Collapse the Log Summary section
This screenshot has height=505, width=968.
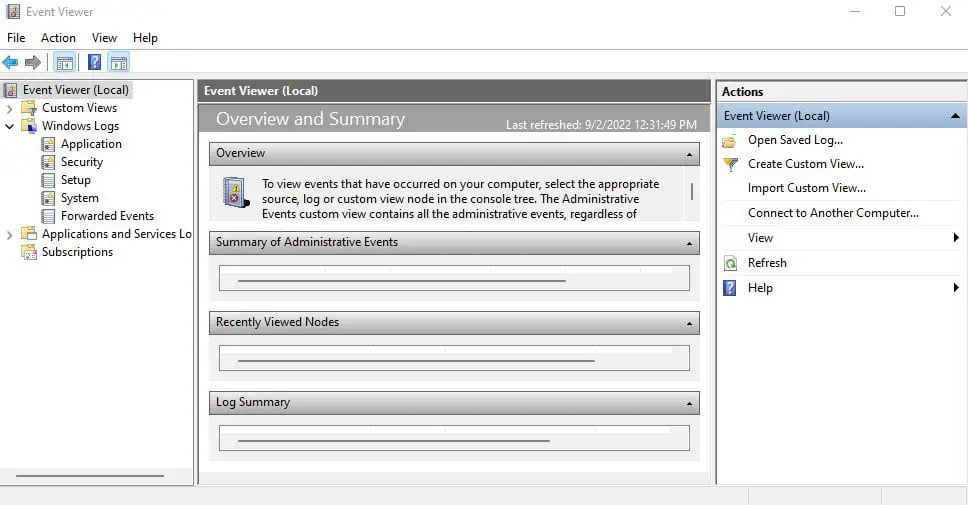click(x=690, y=404)
